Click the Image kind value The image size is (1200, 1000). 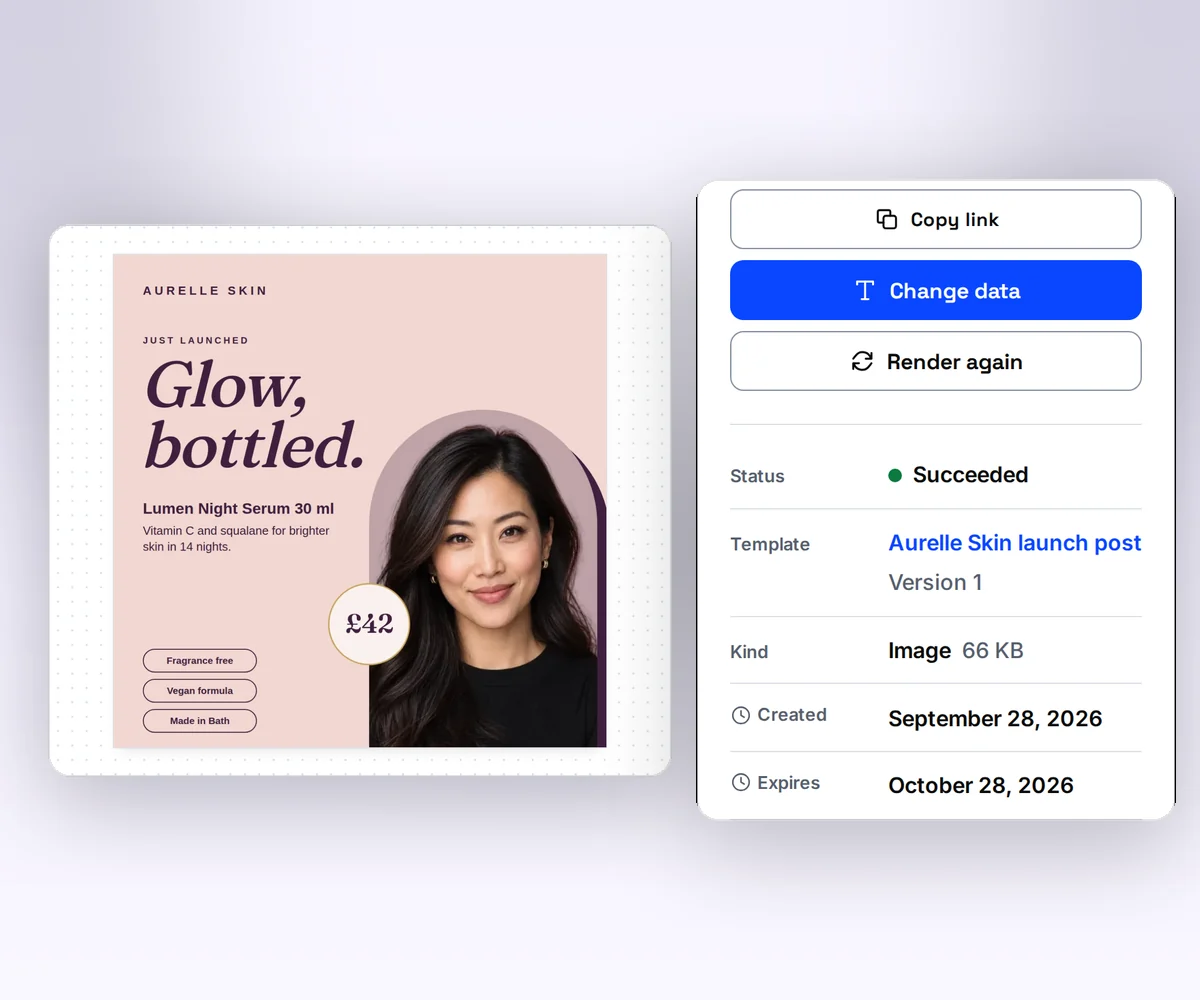point(919,651)
